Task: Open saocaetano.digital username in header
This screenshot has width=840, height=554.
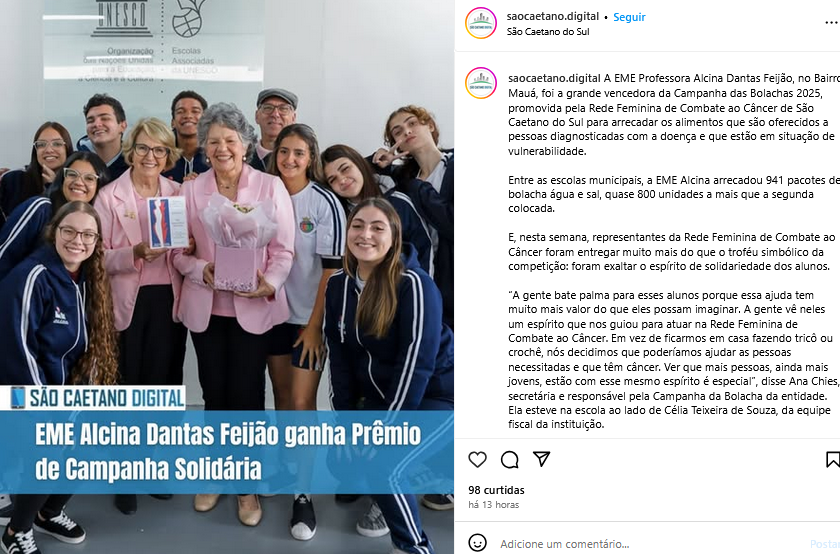Action: [553, 17]
